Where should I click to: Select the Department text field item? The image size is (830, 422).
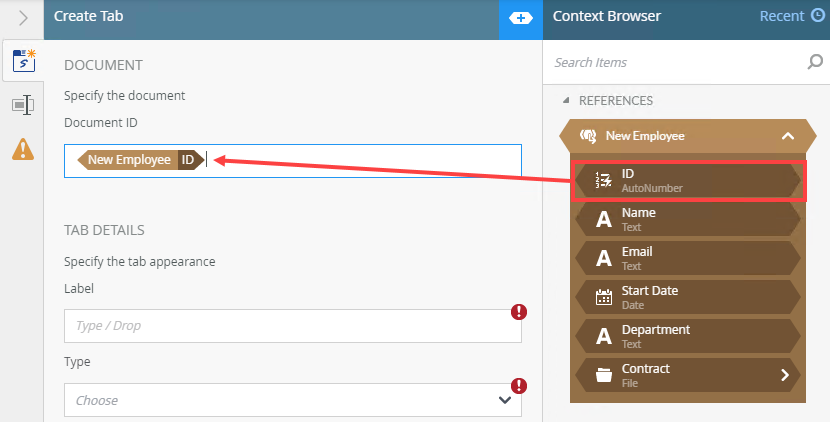686,336
